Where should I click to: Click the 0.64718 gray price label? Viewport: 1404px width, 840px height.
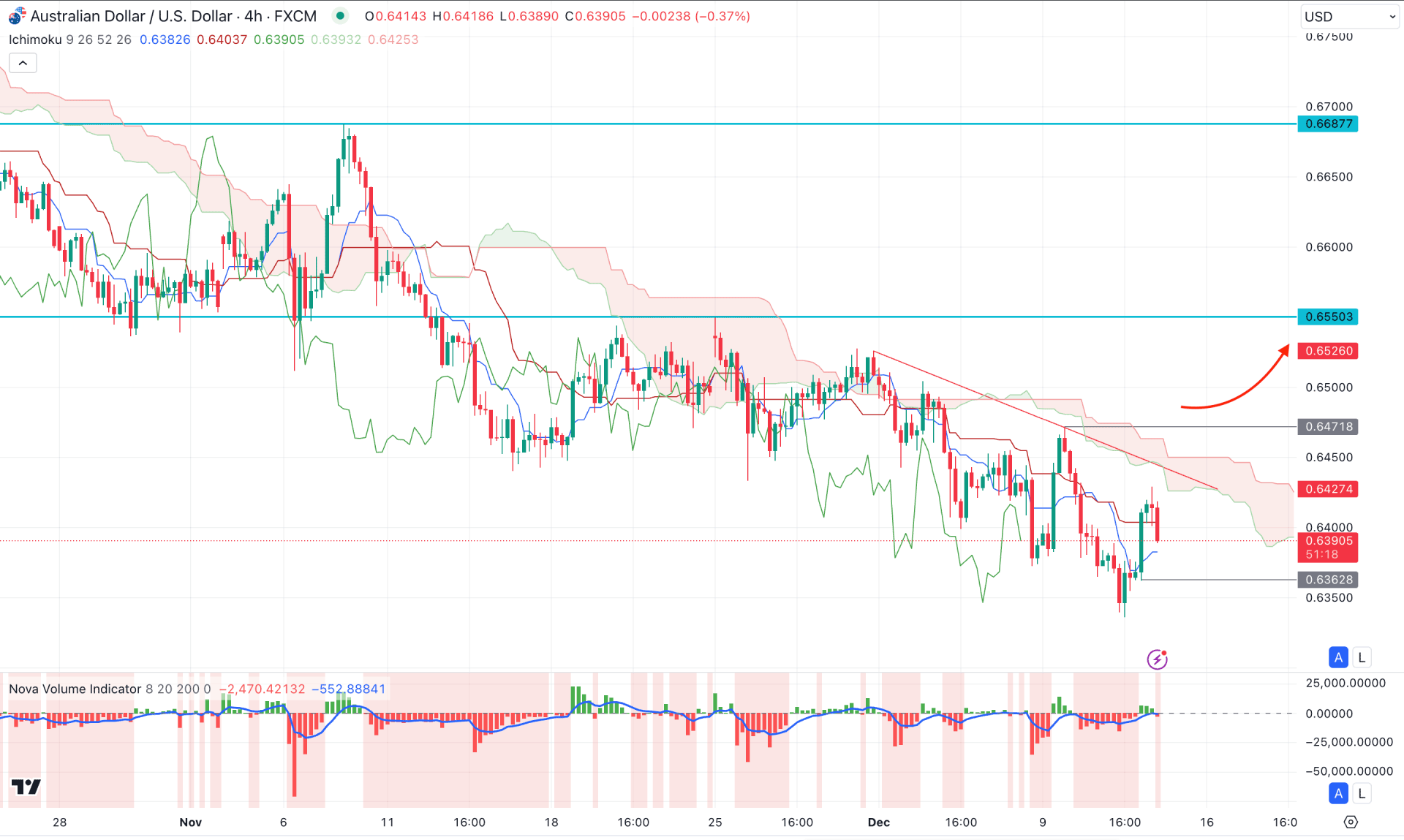1328,426
